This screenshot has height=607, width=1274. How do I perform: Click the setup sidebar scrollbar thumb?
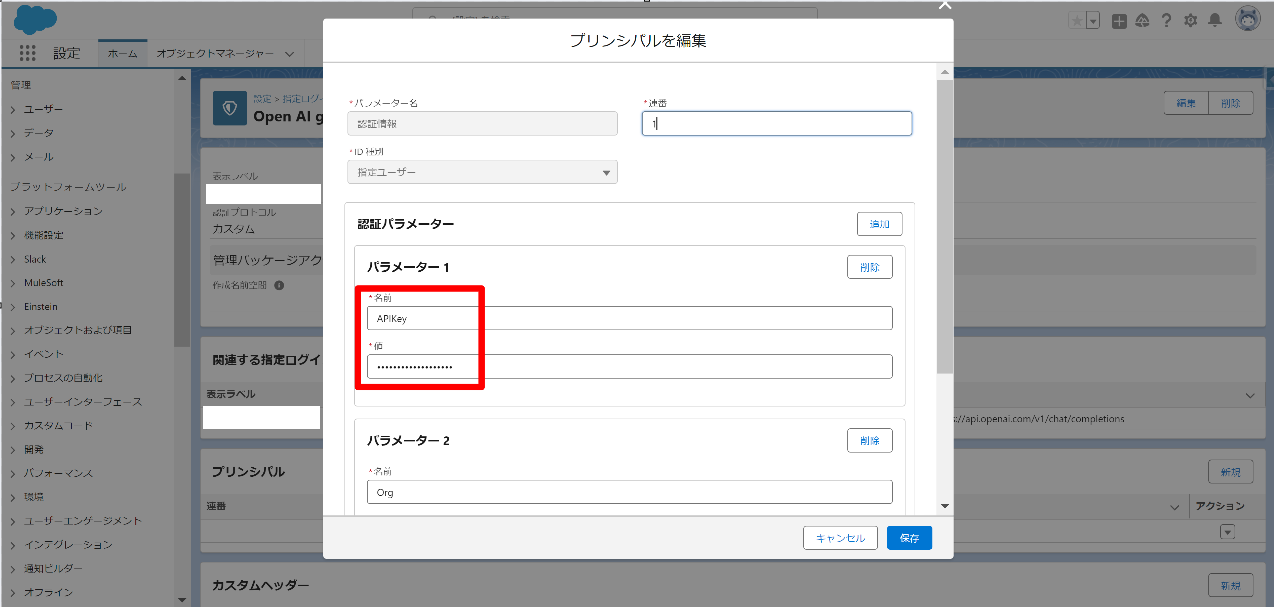pos(181,260)
